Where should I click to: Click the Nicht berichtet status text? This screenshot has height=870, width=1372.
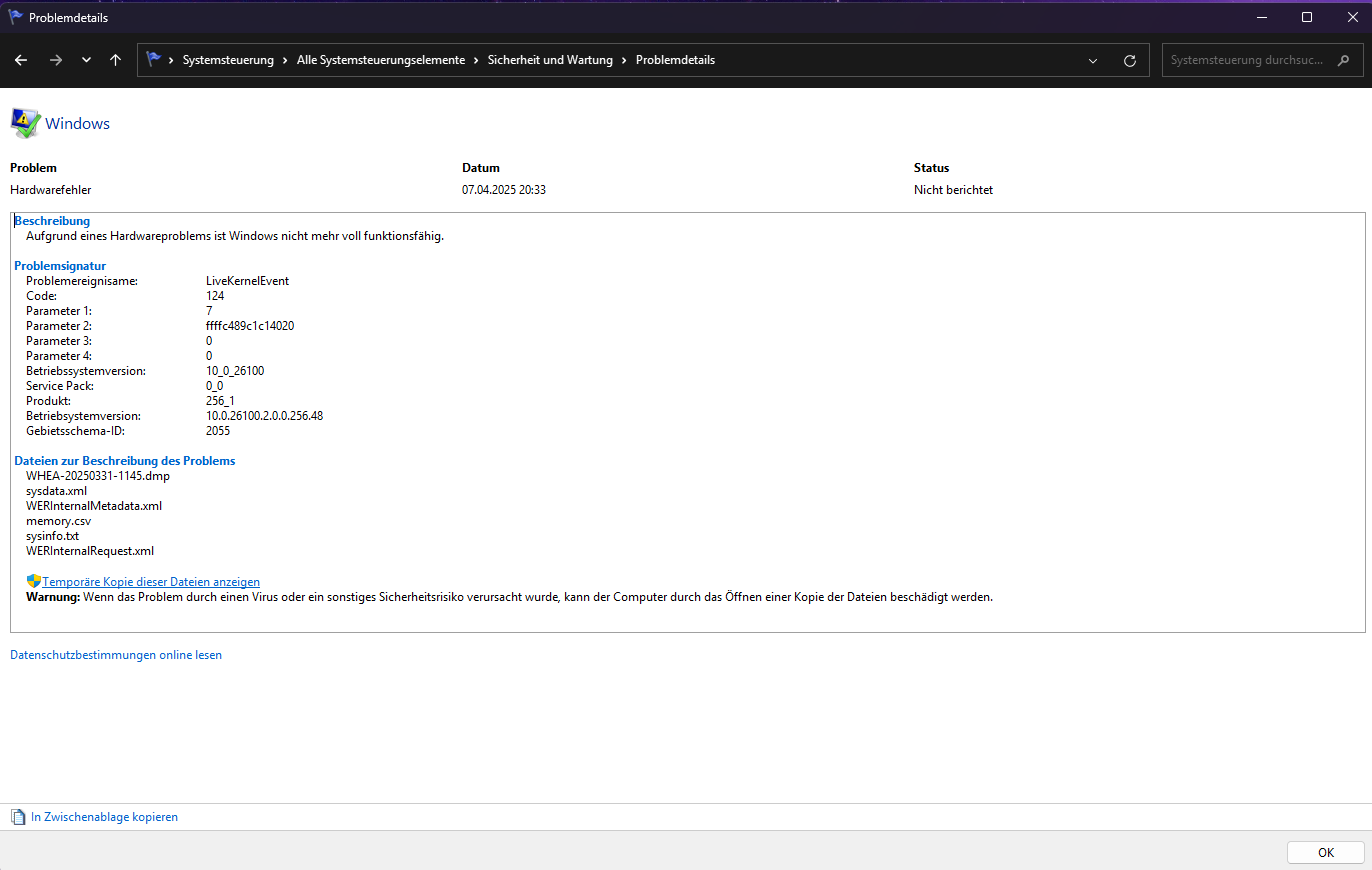tap(953, 190)
